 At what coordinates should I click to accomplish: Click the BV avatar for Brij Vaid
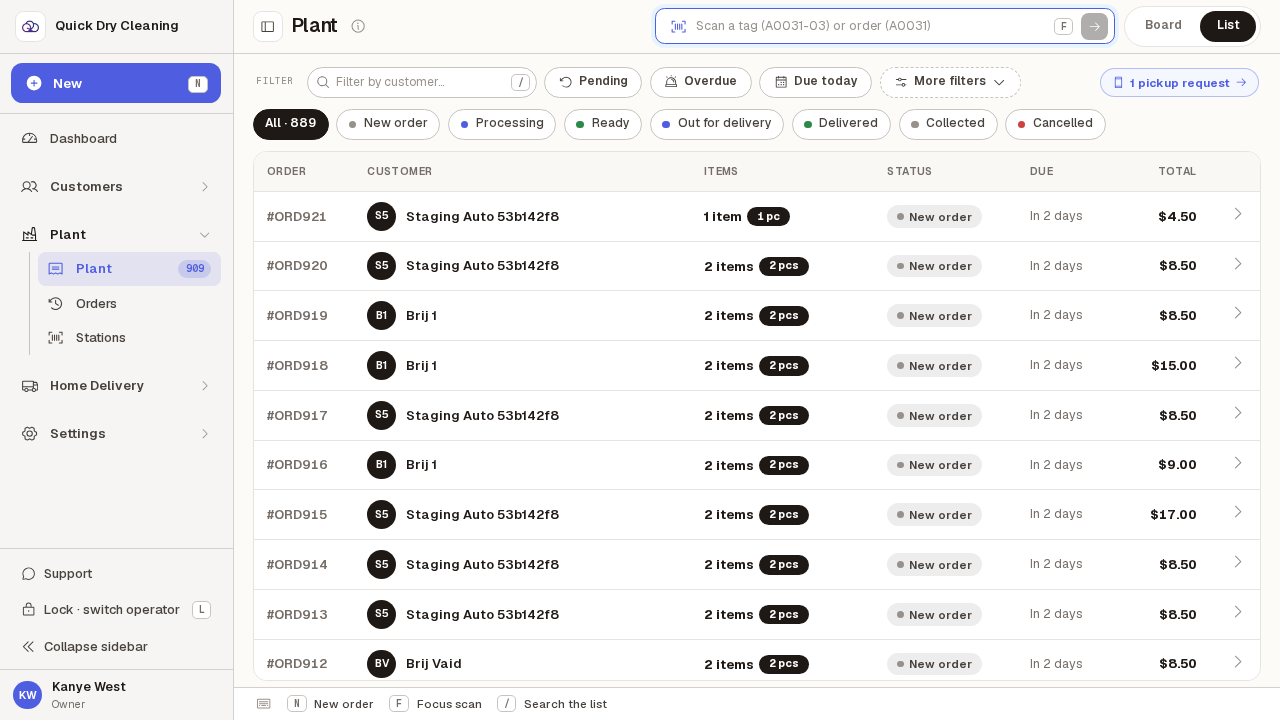[381, 664]
